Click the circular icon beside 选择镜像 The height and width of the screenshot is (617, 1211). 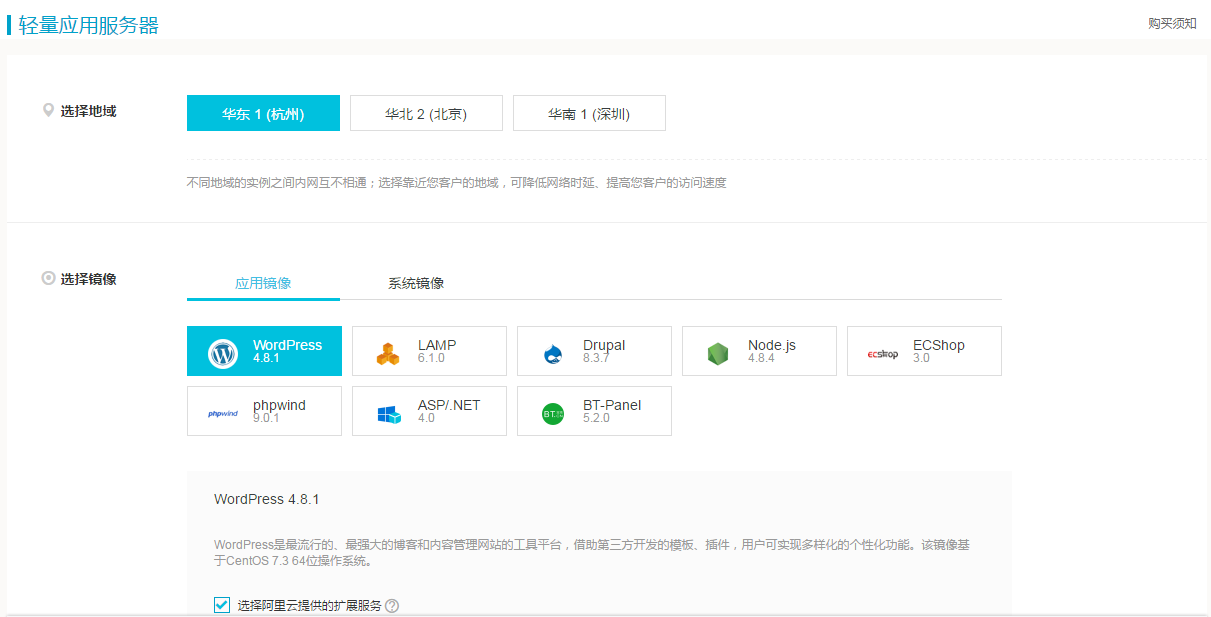(x=48, y=278)
